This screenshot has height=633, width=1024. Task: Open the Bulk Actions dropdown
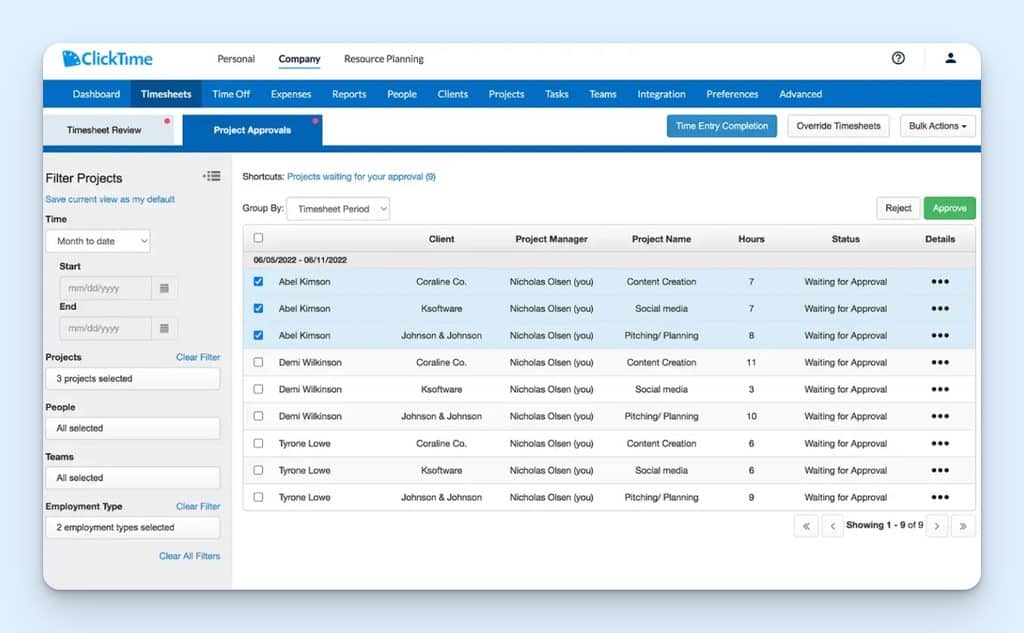pyautogui.click(x=937, y=126)
